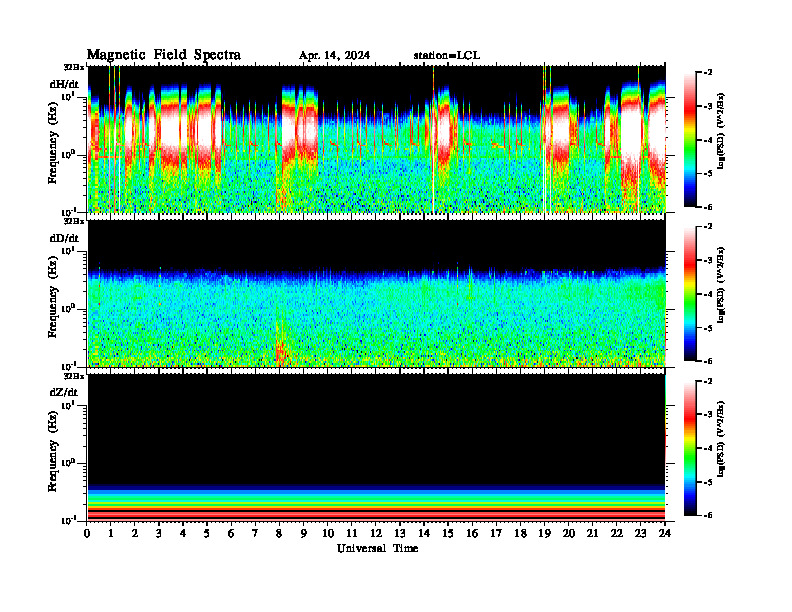Click the color bar beside the dD/dt panel
This screenshot has width=792, height=612.
(690, 293)
